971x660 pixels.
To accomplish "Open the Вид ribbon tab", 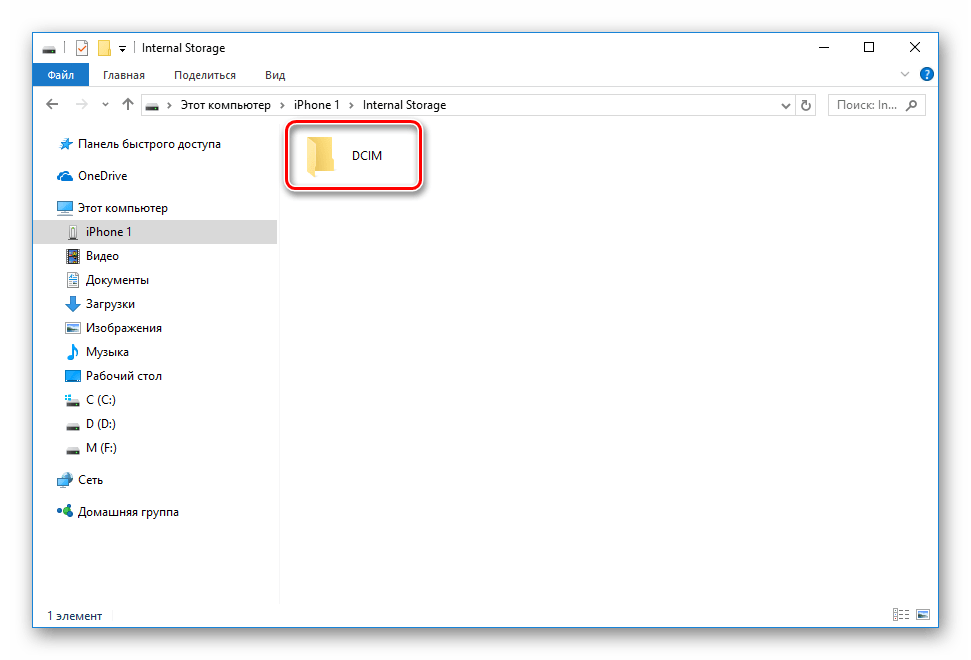I will tap(275, 75).
